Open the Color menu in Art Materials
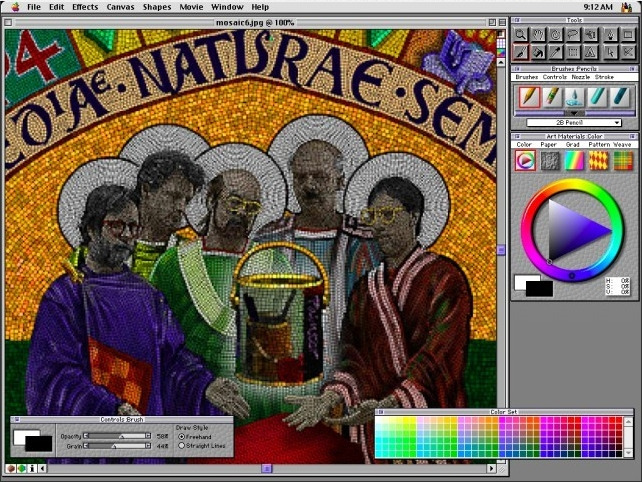Screen dimensions: 642x482 (524, 145)
